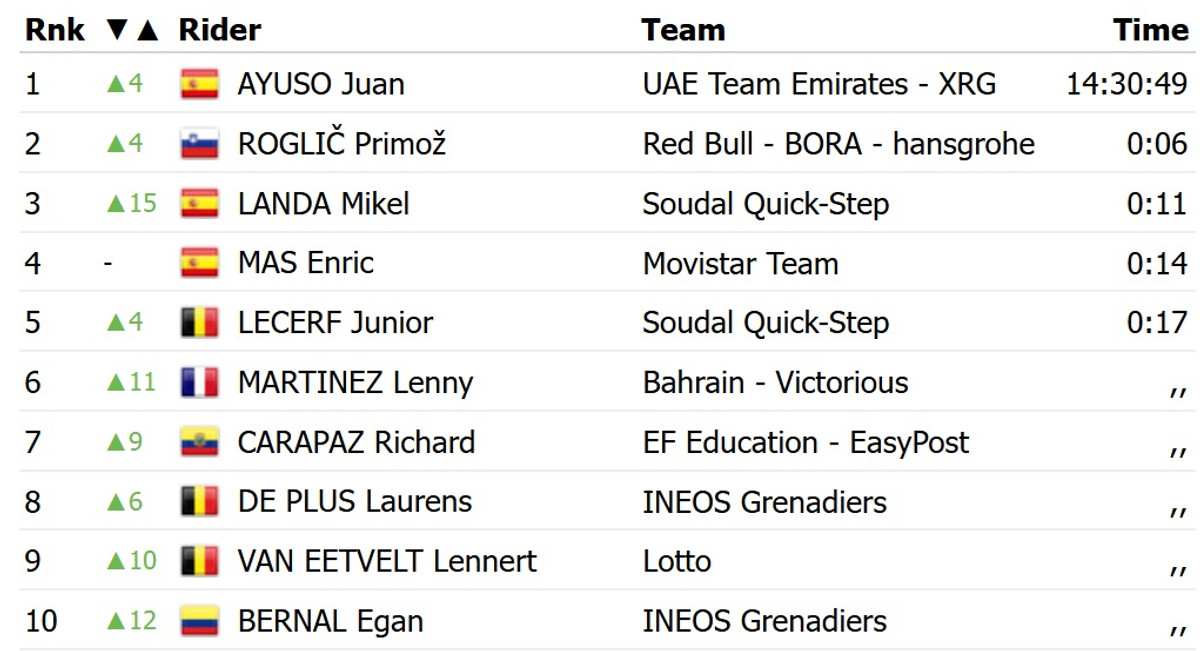The image size is (1200, 651).
Task: Click the Belgian flag beside VAN EETVELT Lennert
Action: coord(200,561)
